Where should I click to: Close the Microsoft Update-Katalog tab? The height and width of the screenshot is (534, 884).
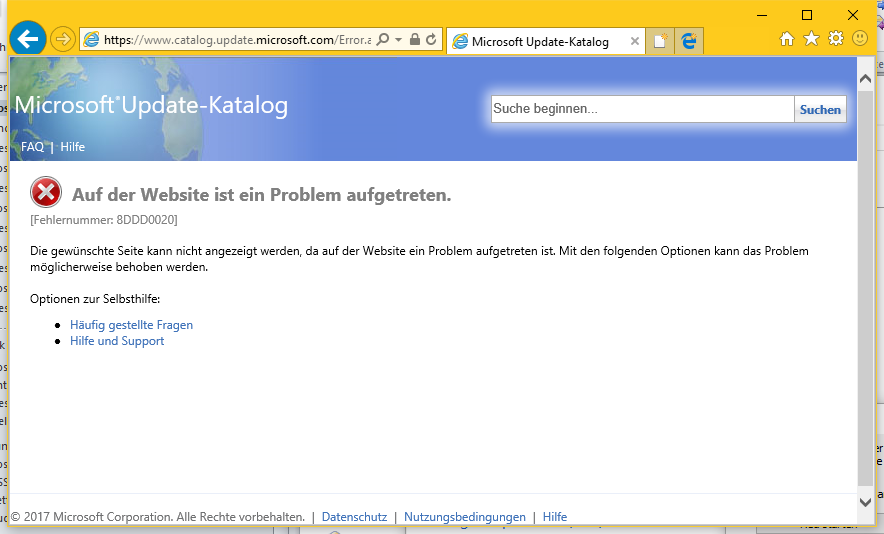635,41
